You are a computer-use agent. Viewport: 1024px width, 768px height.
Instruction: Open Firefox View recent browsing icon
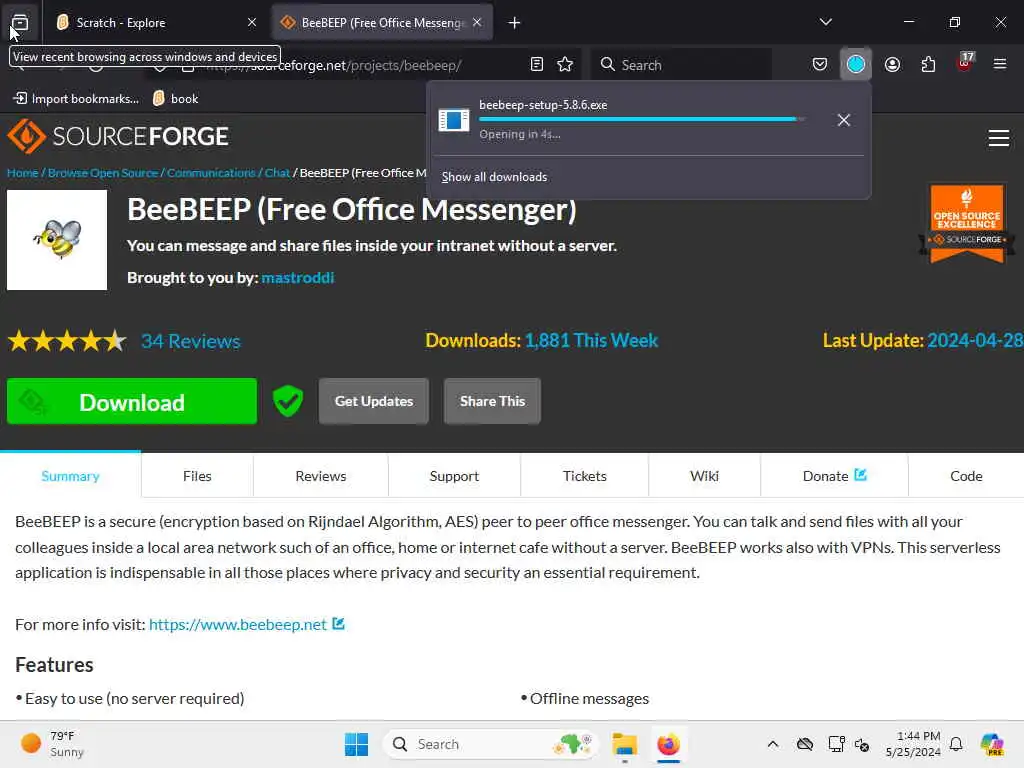[x=20, y=23]
